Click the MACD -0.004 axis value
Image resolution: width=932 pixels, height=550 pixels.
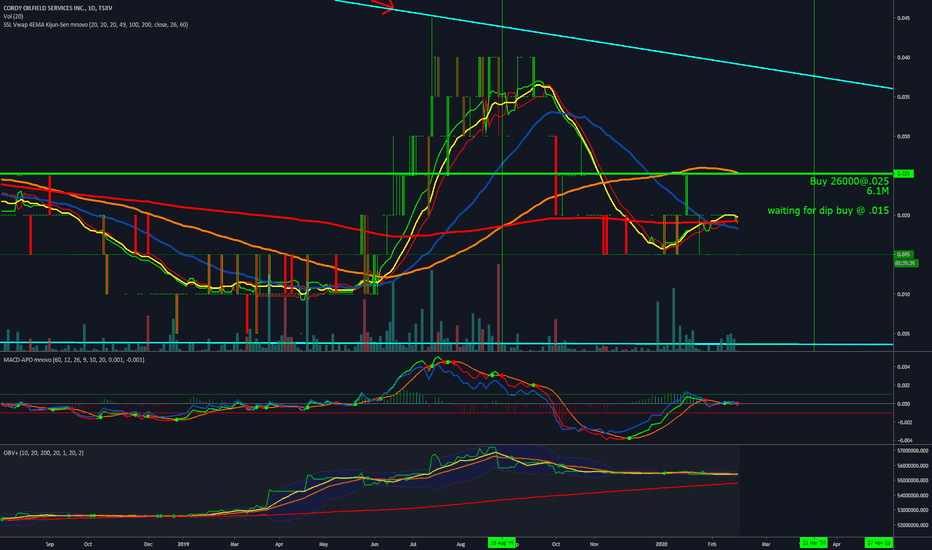tap(903, 441)
